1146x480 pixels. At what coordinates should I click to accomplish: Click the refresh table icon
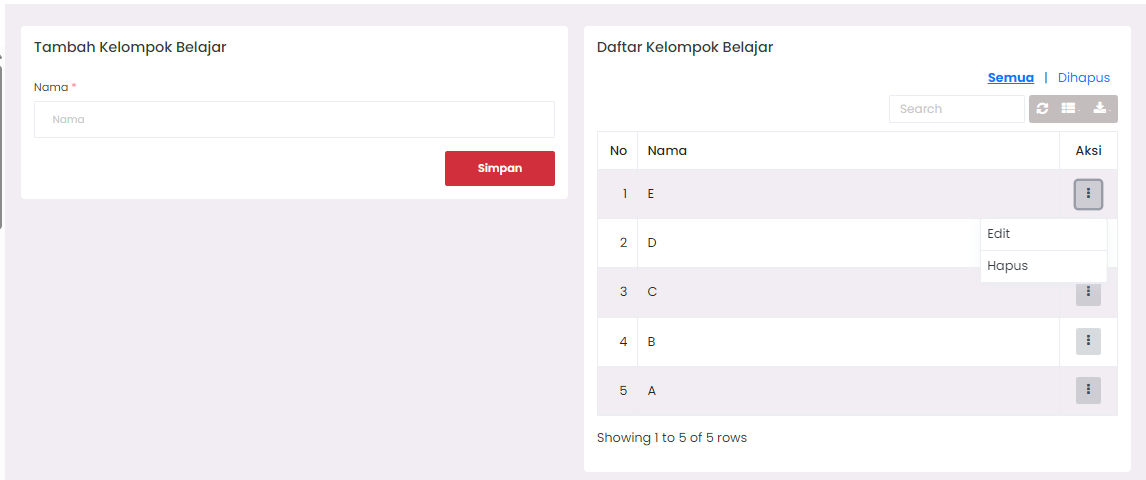click(x=1043, y=109)
